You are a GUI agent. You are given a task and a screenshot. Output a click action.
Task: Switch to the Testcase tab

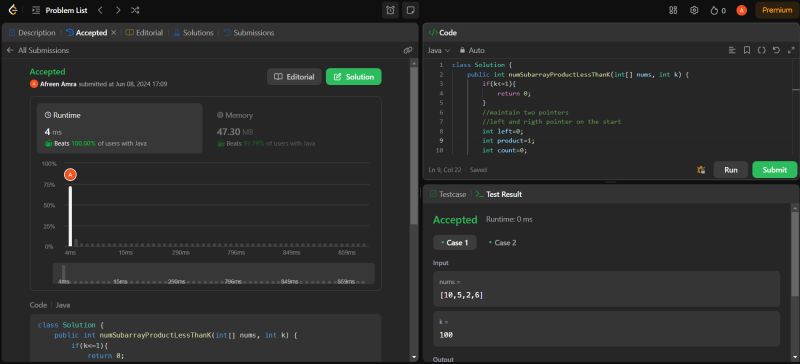click(447, 195)
